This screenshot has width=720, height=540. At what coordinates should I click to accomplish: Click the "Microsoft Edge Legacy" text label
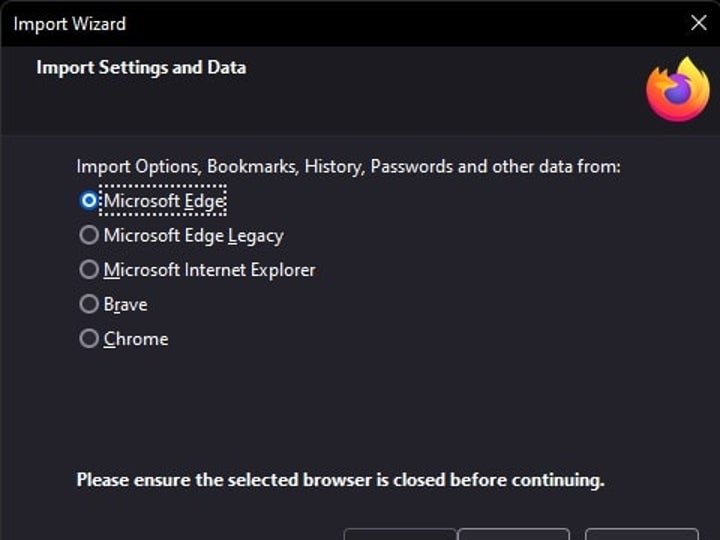193,236
